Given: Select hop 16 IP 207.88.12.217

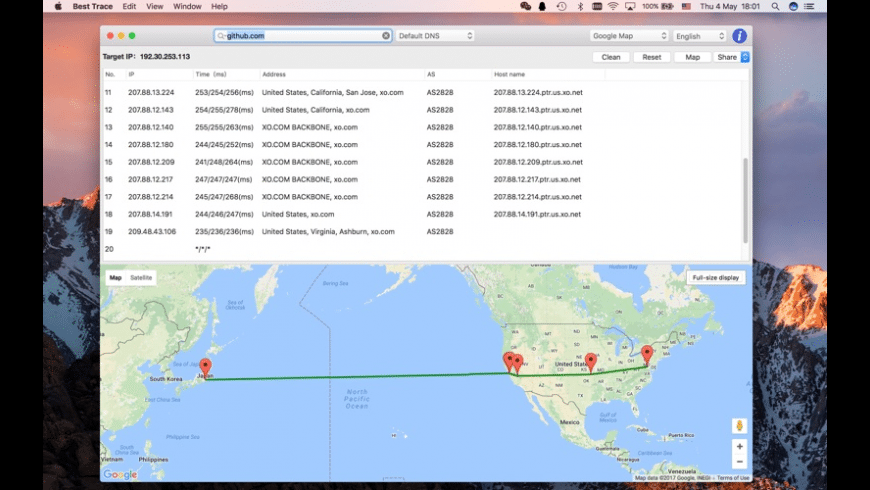Looking at the screenshot, I should (421, 179).
